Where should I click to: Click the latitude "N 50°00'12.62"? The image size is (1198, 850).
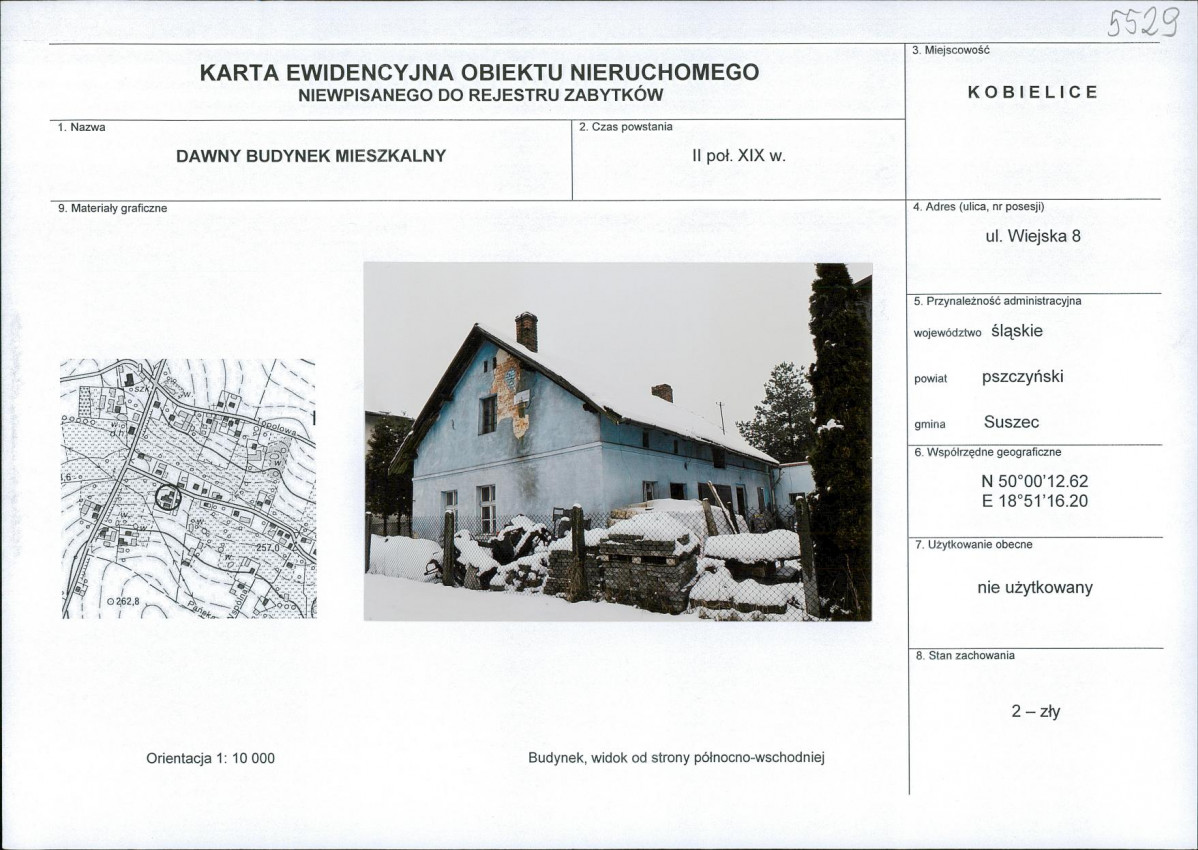click(1034, 482)
